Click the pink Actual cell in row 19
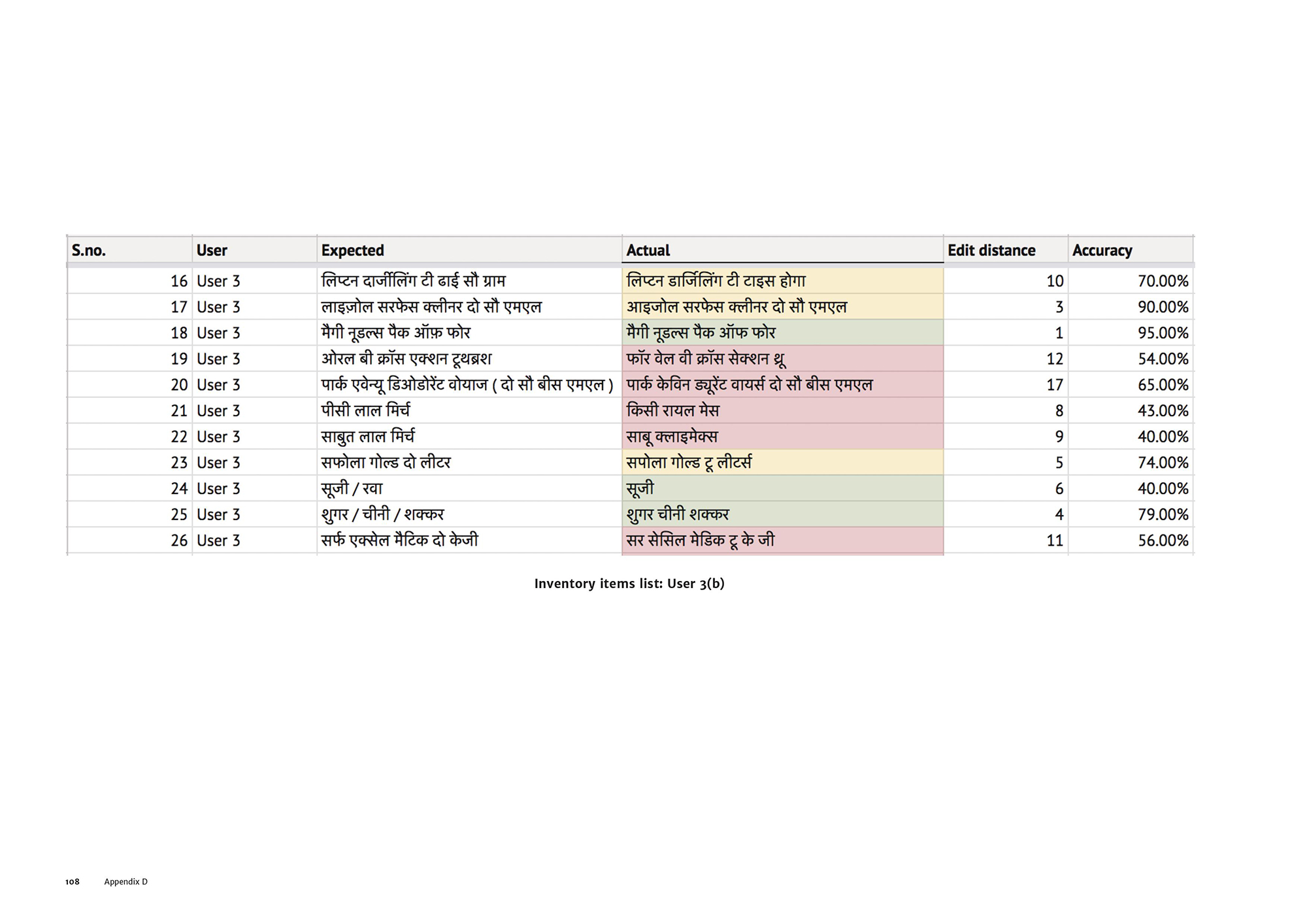Image resolution: width=1307 pixels, height=924 pixels. 782,359
